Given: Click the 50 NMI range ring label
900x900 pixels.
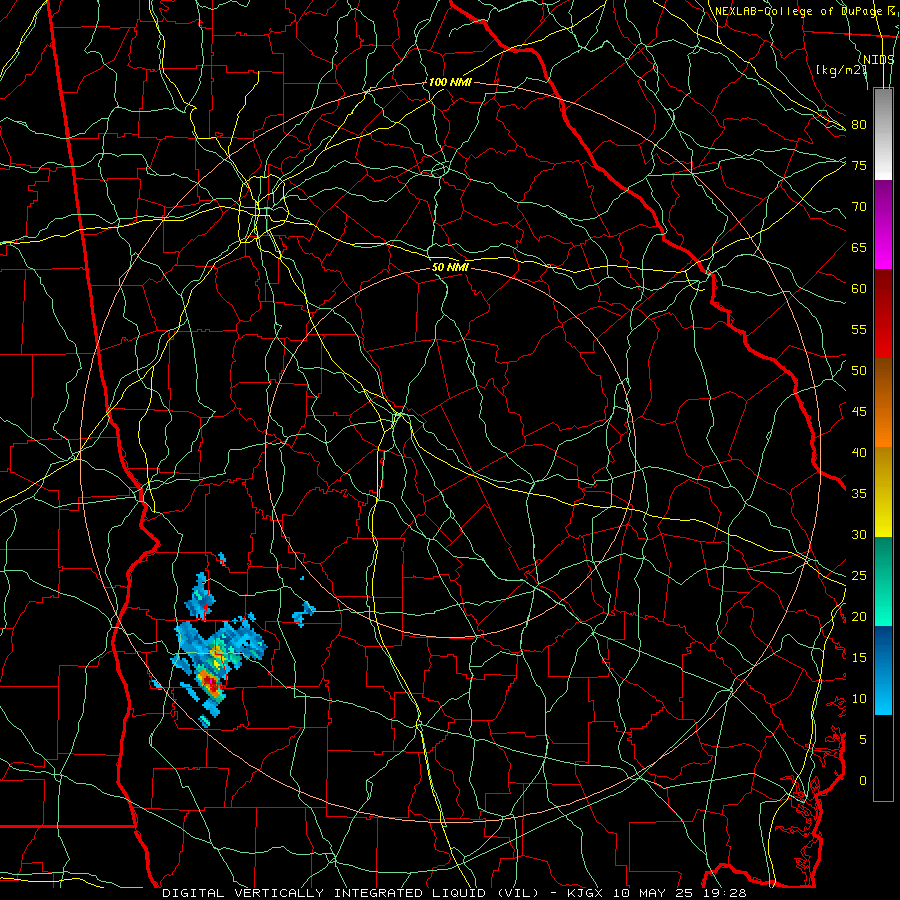Looking at the screenshot, I should click(450, 267).
